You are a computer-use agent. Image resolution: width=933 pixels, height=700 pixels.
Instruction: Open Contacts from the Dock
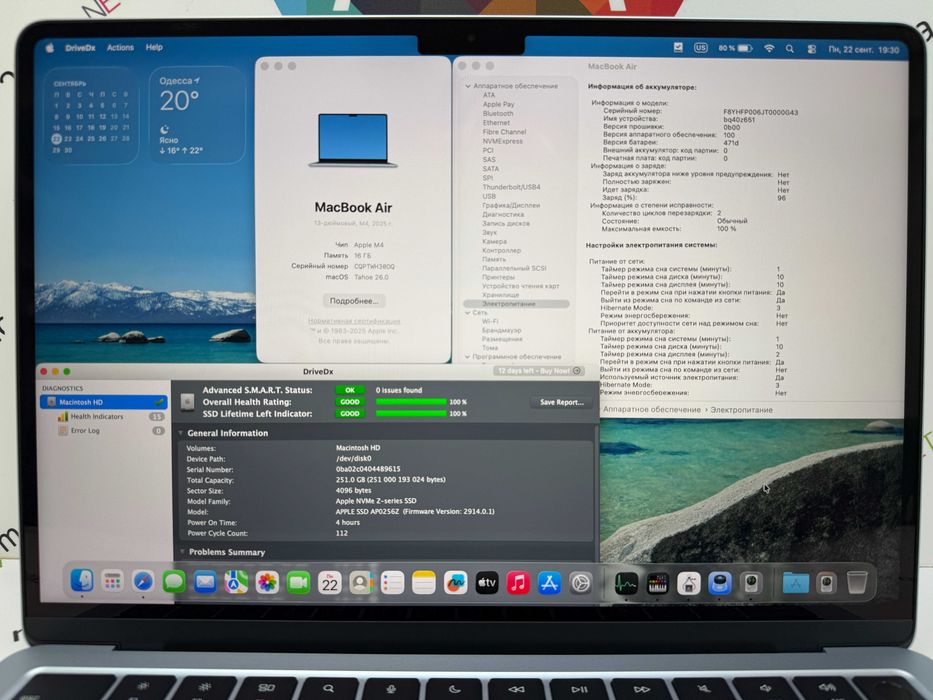(x=361, y=583)
